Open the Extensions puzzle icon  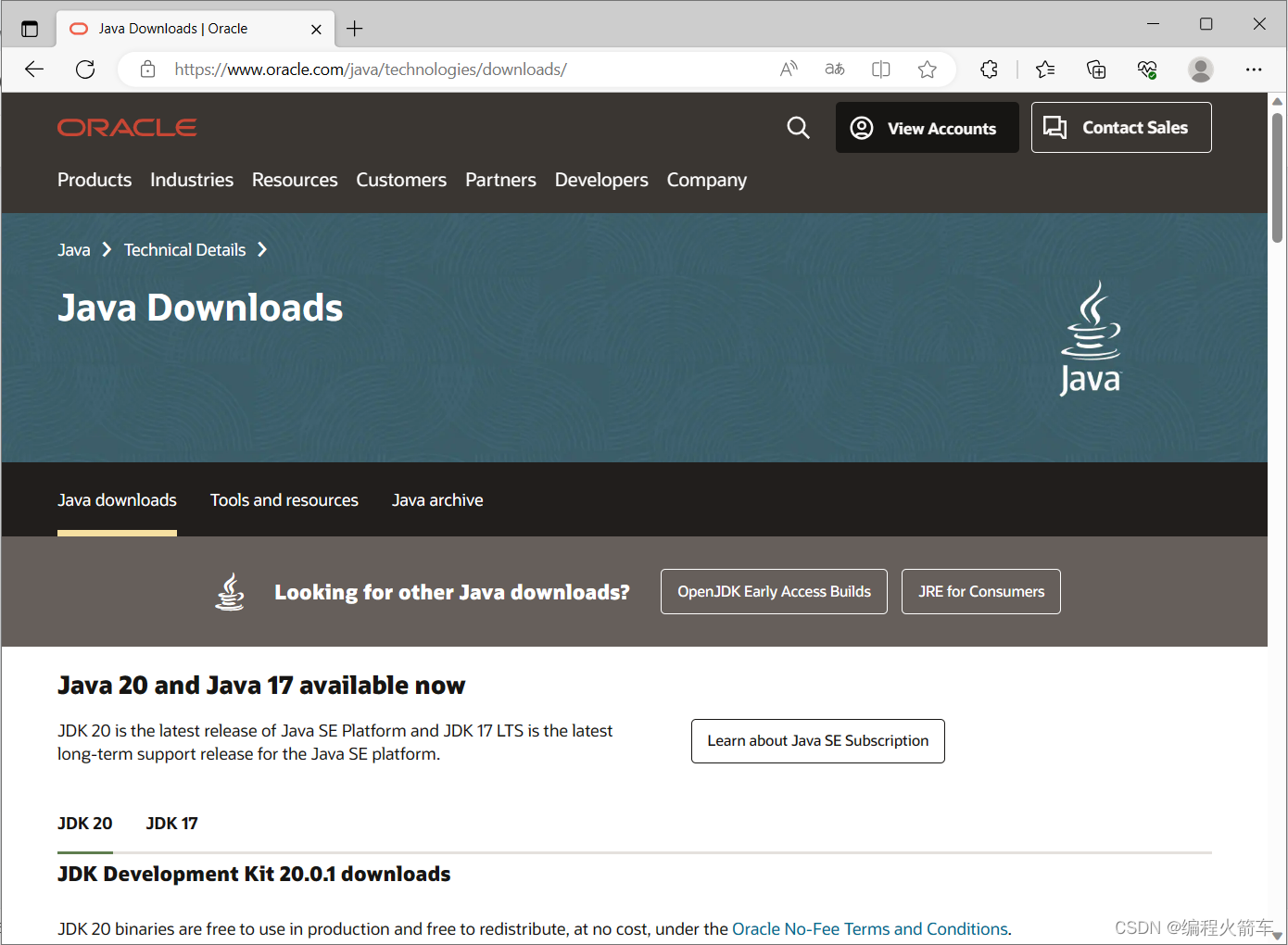tap(990, 69)
